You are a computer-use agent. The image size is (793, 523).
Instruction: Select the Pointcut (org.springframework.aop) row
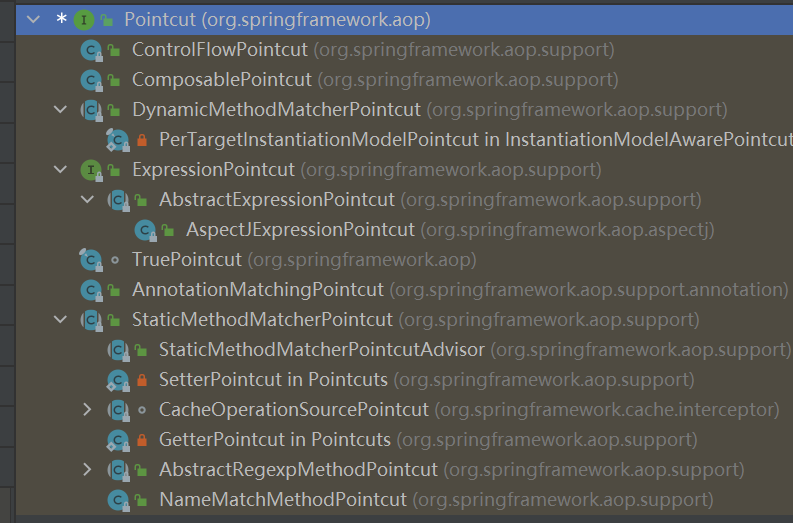point(405,20)
